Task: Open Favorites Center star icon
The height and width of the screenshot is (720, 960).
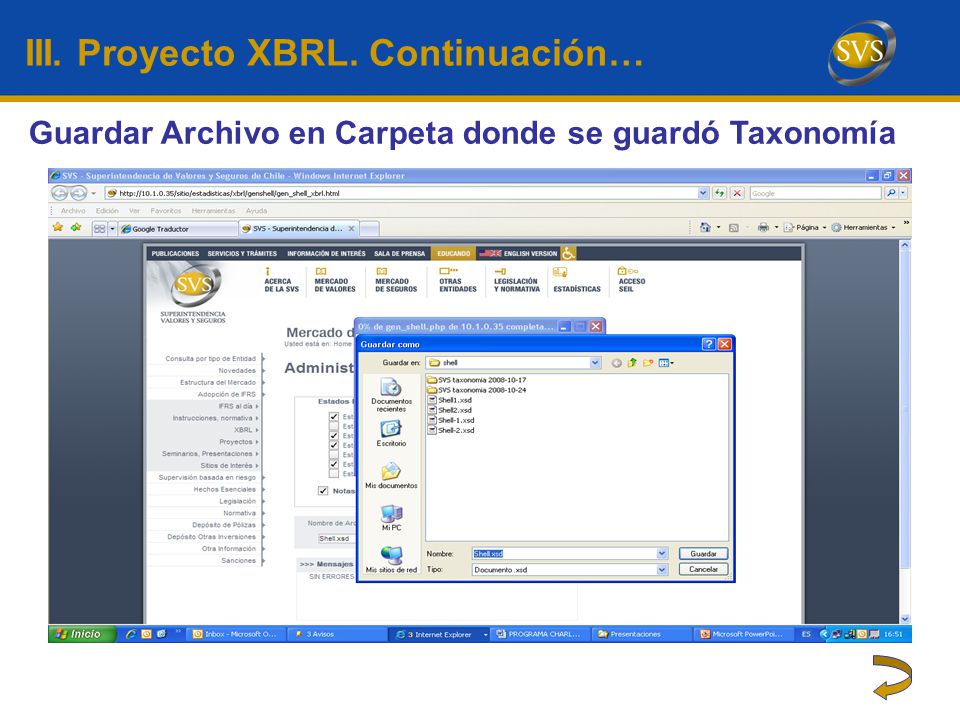Action: (58, 228)
